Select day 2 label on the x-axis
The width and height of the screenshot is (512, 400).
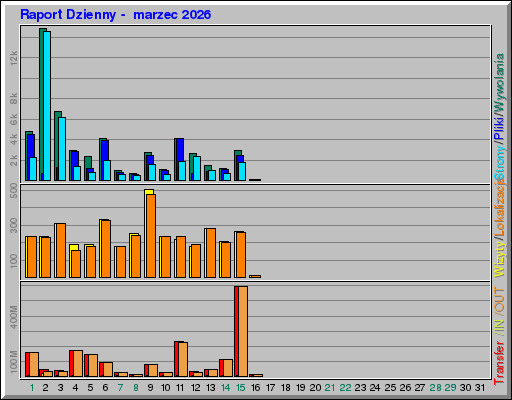pyautogui.click(x=45, y=388)
